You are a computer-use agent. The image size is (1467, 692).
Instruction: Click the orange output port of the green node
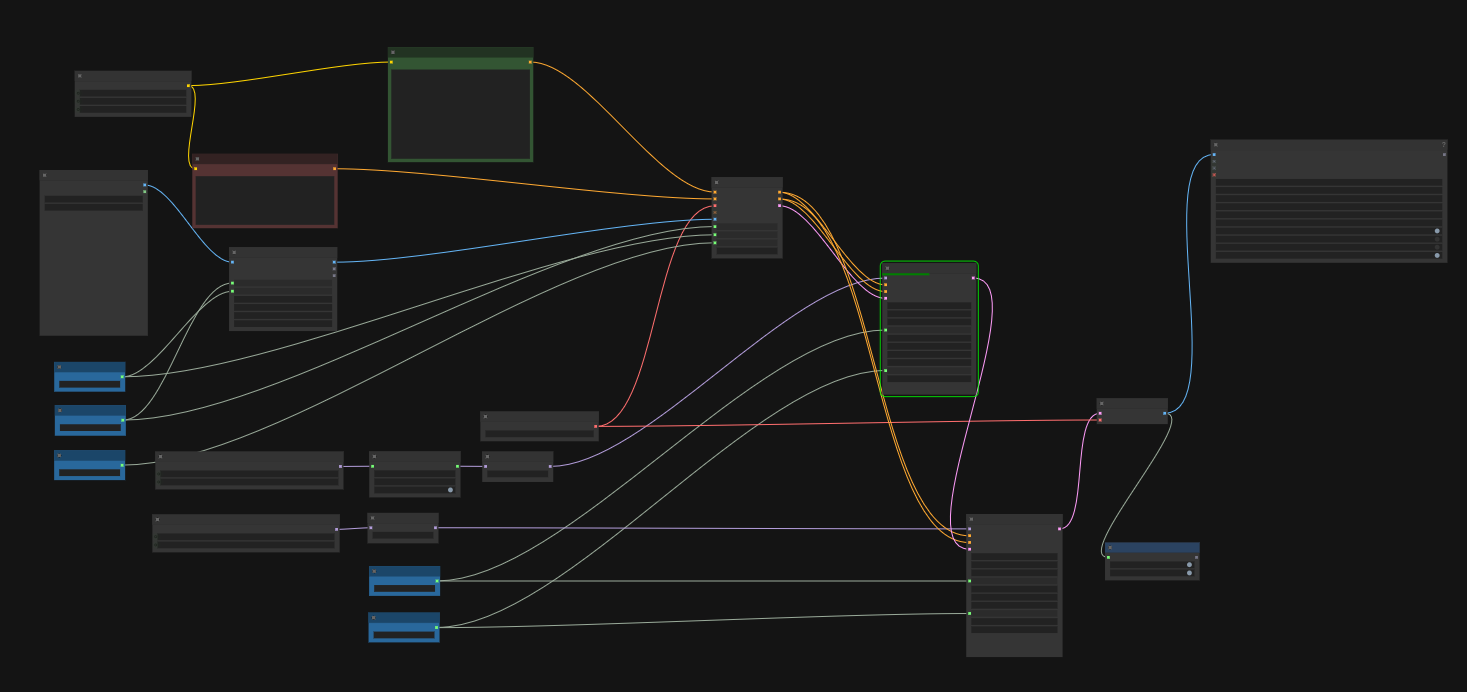(530, 62)
